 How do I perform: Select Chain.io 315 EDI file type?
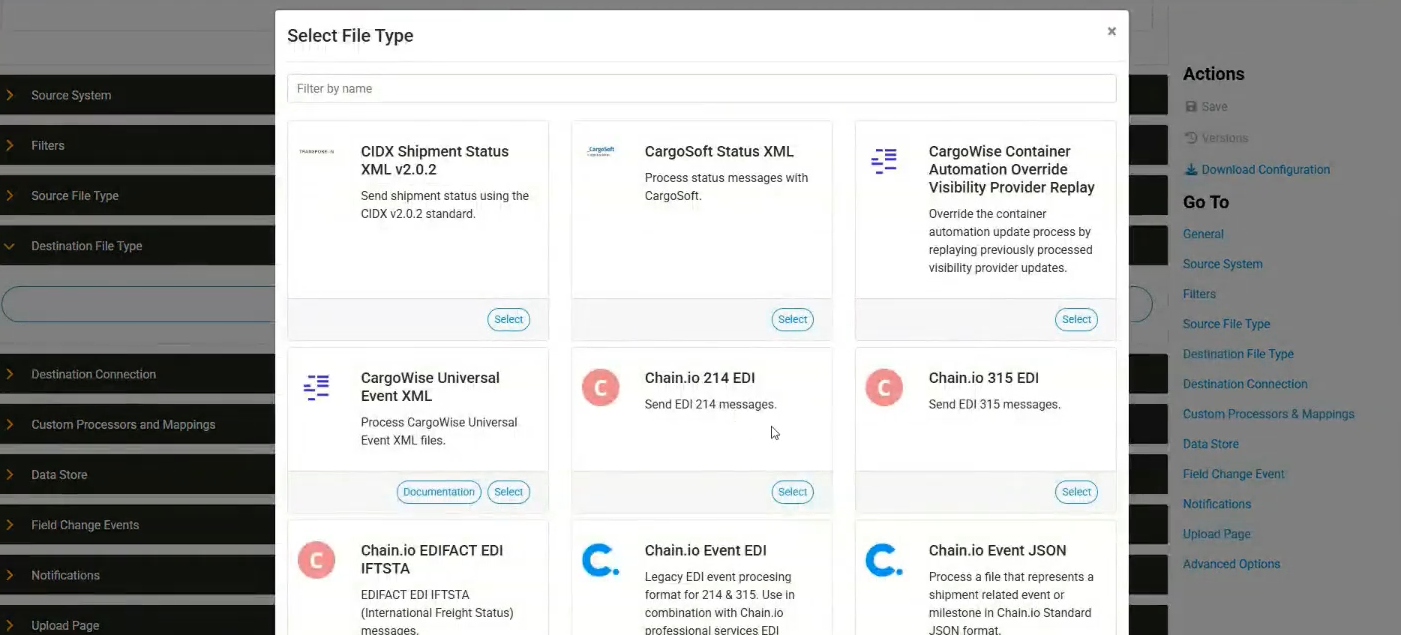coord(1076,492)
